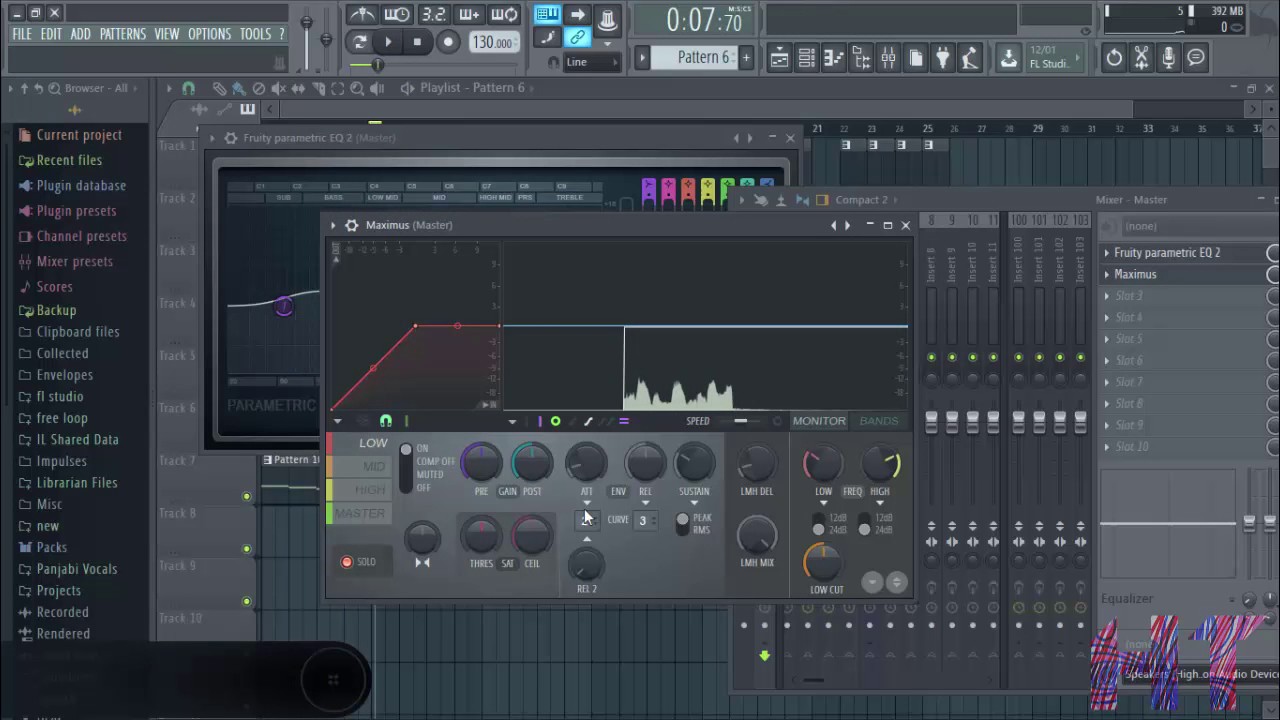Screen dimensions: 1280x720
Task: Click Fruity parametric EQ 2 gear icon
Action: pyautogui.click(x=230, y=138)
